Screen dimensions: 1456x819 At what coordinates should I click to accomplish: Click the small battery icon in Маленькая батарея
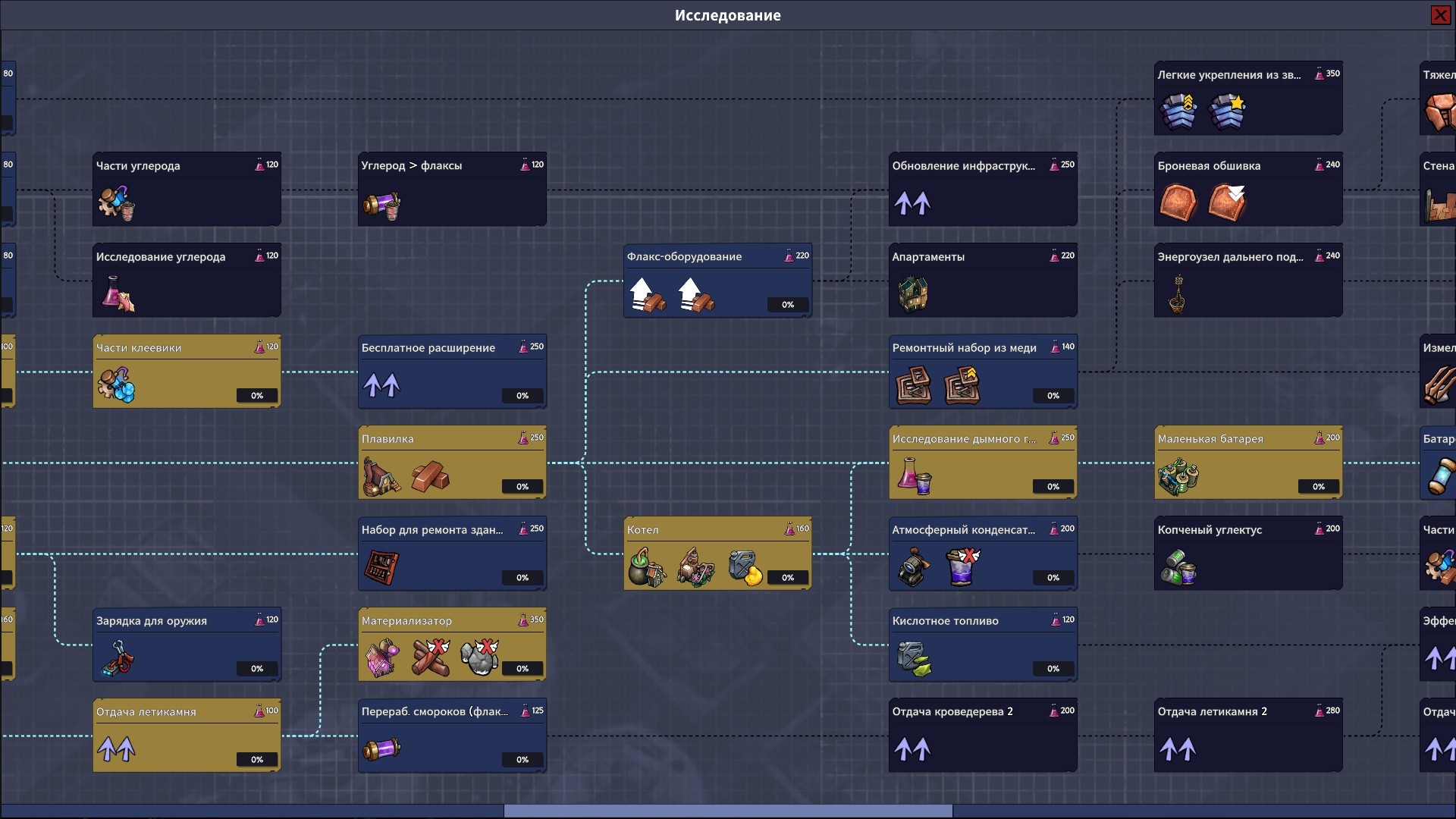1178,476
